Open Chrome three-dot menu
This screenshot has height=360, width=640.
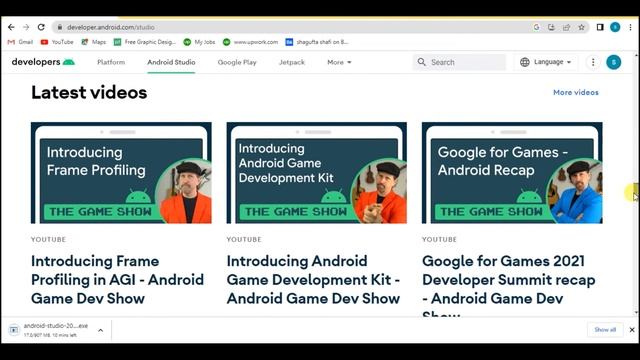[630, 27]
